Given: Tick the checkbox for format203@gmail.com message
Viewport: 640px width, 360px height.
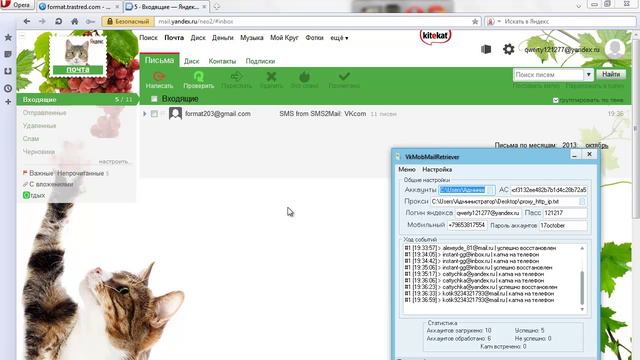Looking at the screenshot, I should (154, 114).
